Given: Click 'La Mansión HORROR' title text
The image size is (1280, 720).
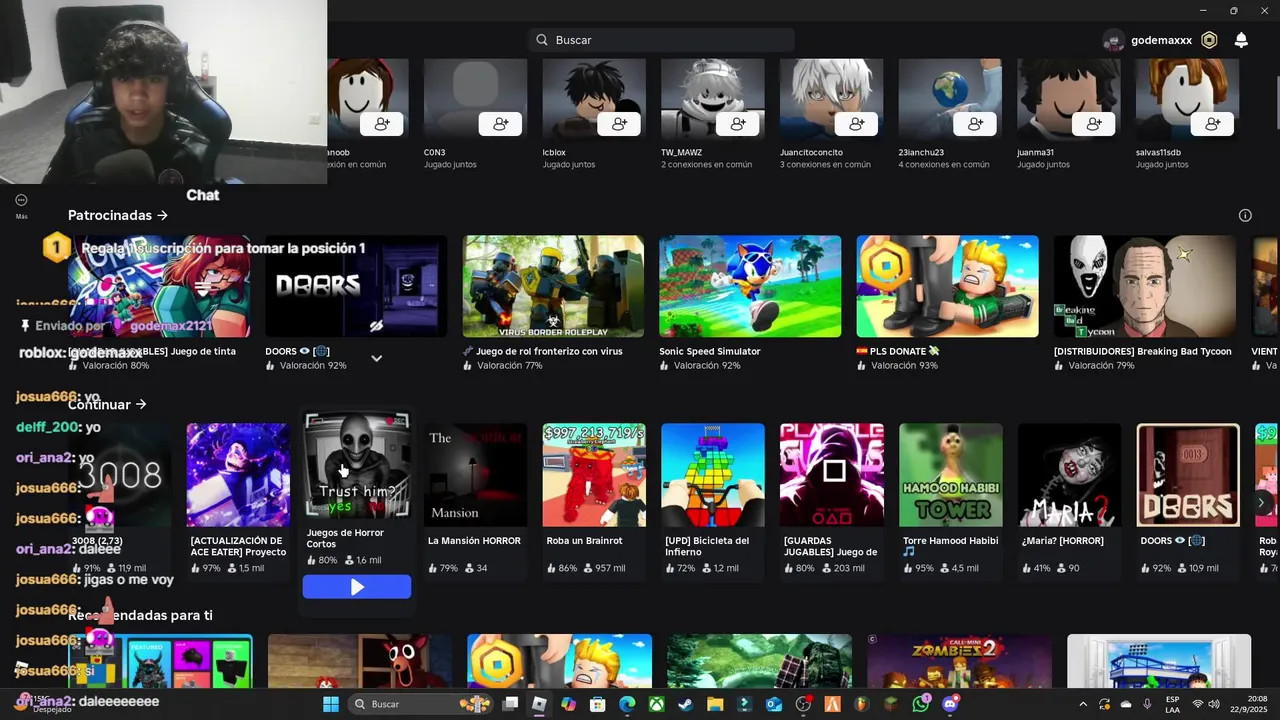Looking at the screenshot, I should 474,541.
